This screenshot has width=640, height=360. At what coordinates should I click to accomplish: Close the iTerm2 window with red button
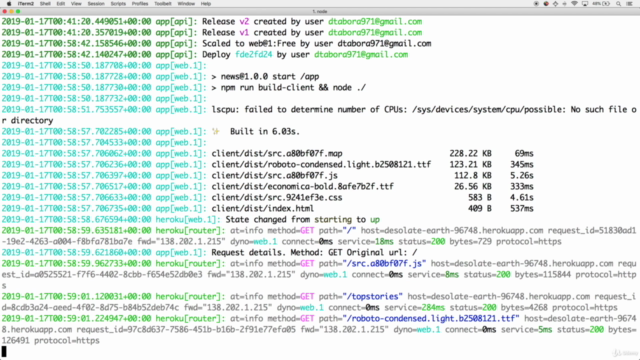click(5, 11)
